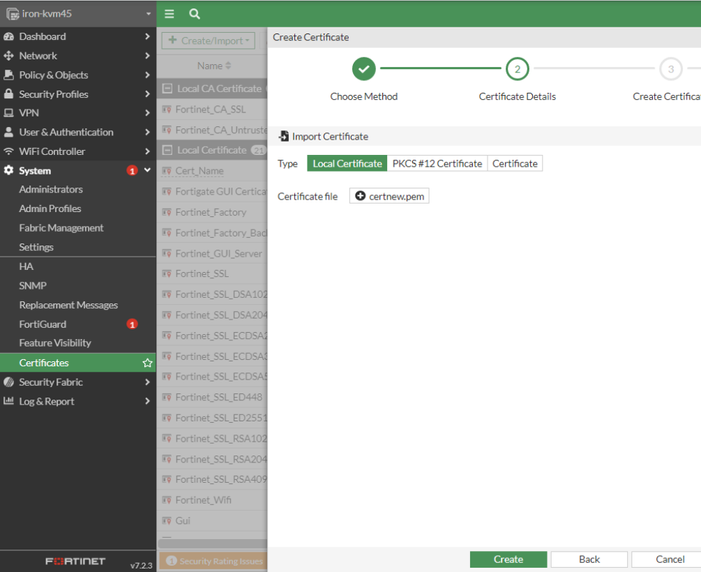Click the System gear icon
The width and height of the screenshot is (701, 572).
point(8,170)
